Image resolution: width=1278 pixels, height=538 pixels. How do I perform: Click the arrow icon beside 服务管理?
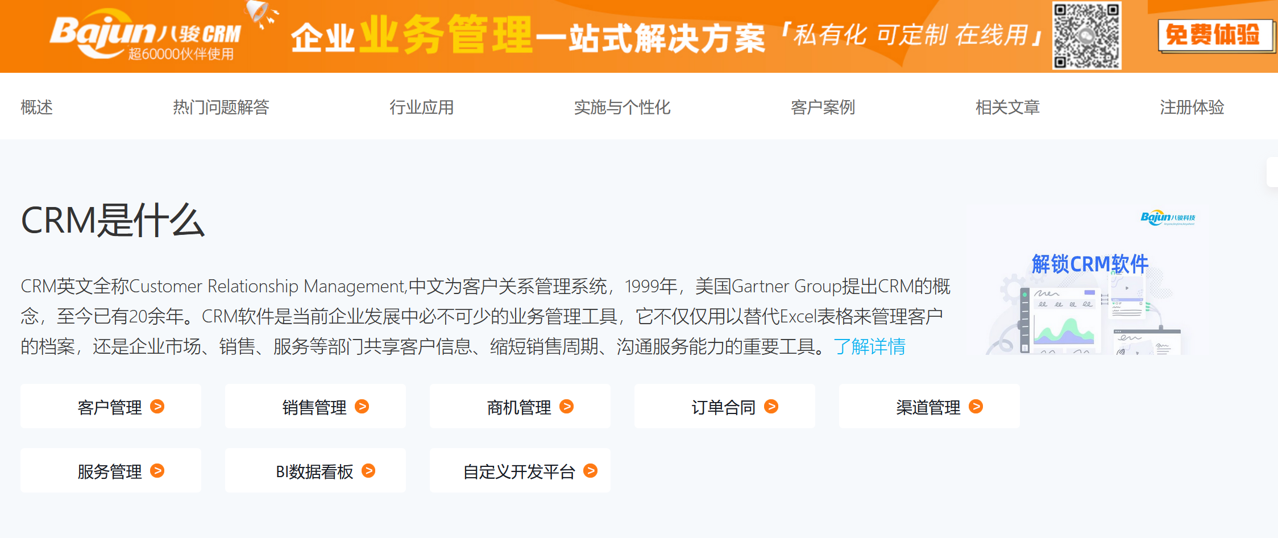coord(157,471)
